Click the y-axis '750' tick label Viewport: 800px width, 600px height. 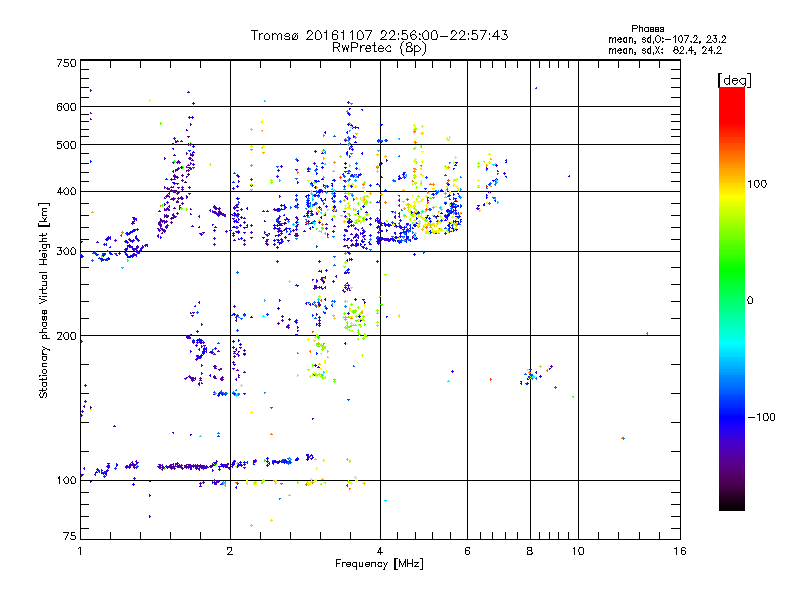tap(66, 63)
